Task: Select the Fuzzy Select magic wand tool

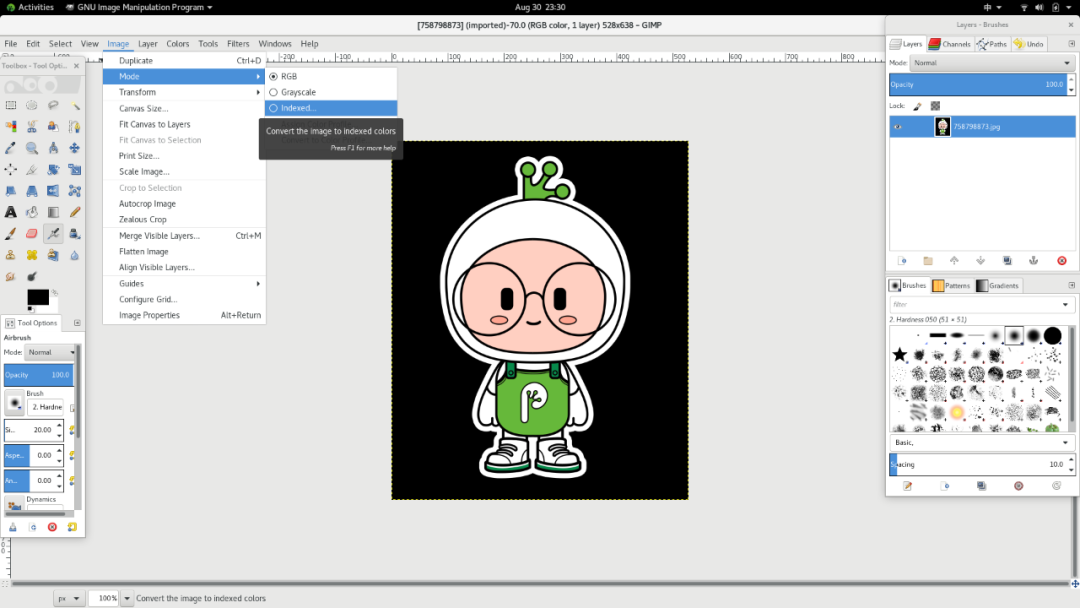Action: [74, 105]
